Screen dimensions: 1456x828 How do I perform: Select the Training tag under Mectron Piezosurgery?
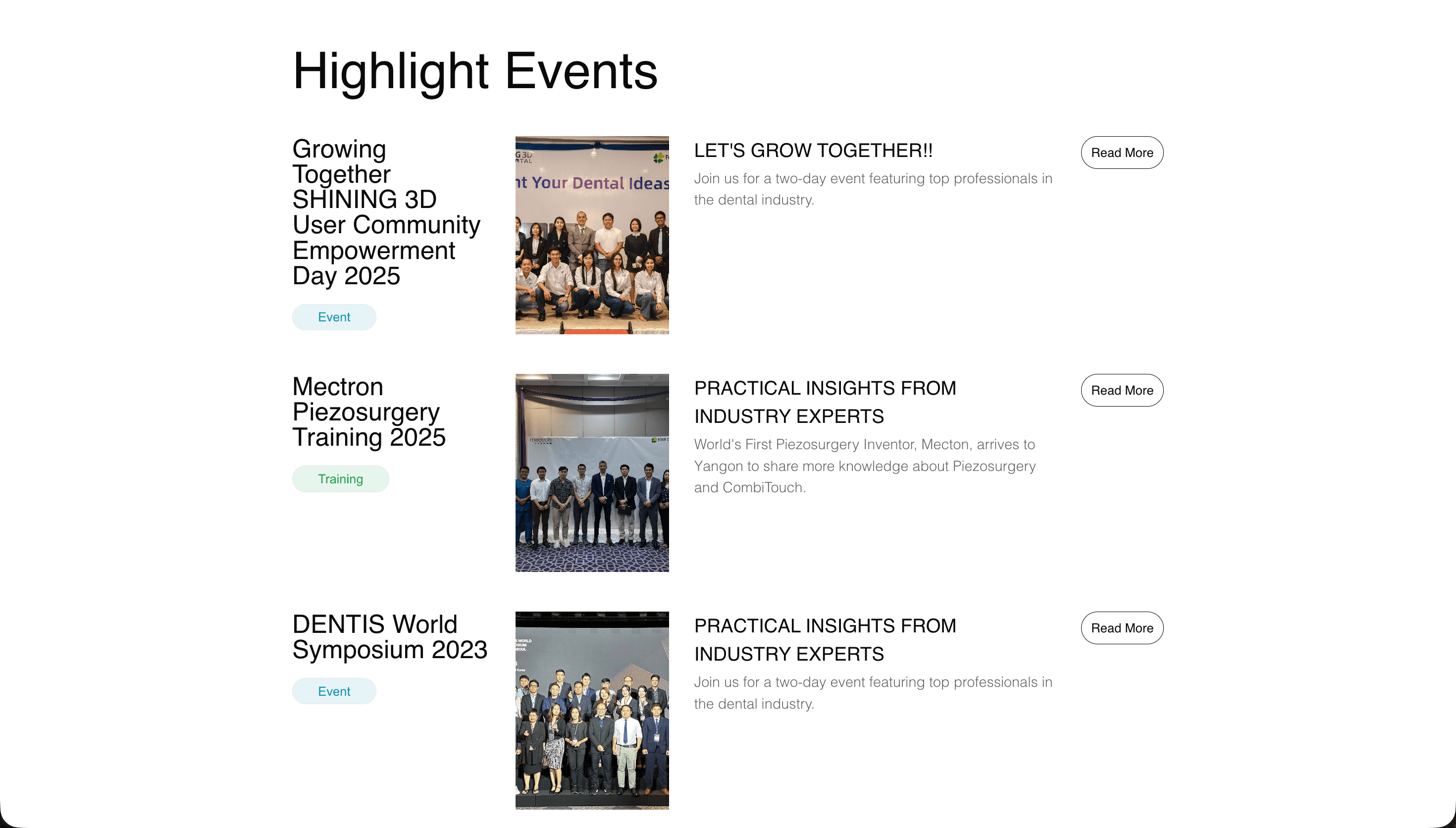point(340,478)
